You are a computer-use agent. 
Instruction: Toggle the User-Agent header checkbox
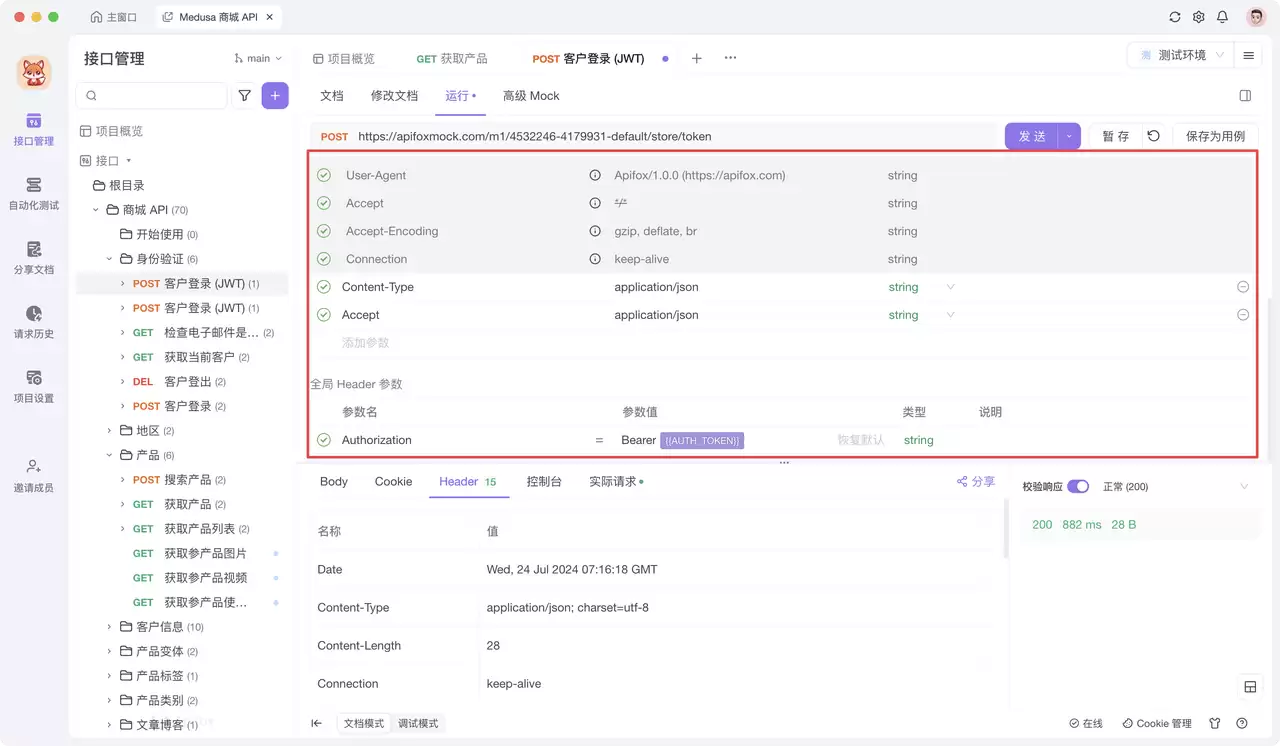point(324,175)
